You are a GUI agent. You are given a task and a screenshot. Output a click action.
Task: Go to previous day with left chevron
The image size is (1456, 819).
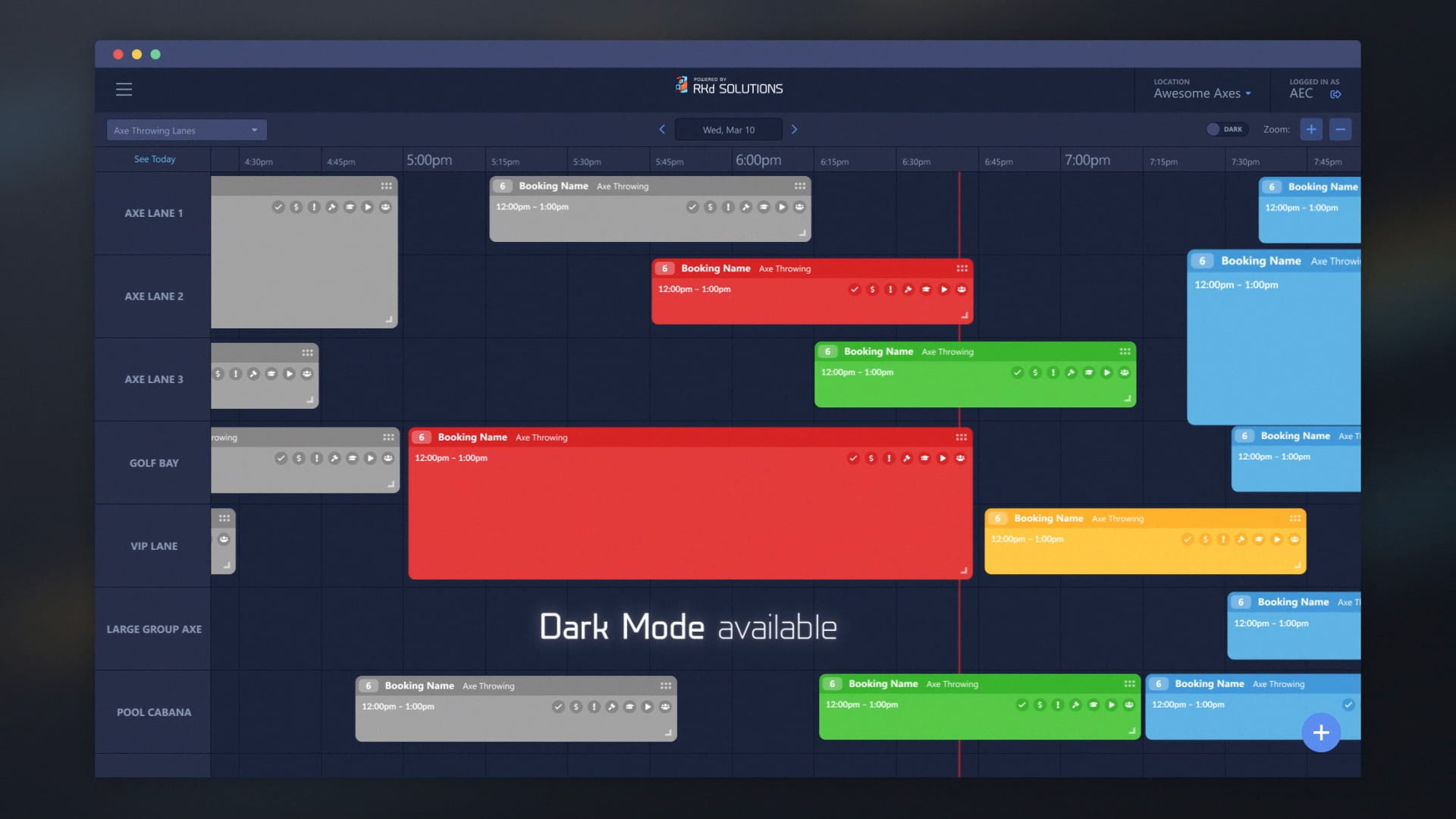pos(662,130)
